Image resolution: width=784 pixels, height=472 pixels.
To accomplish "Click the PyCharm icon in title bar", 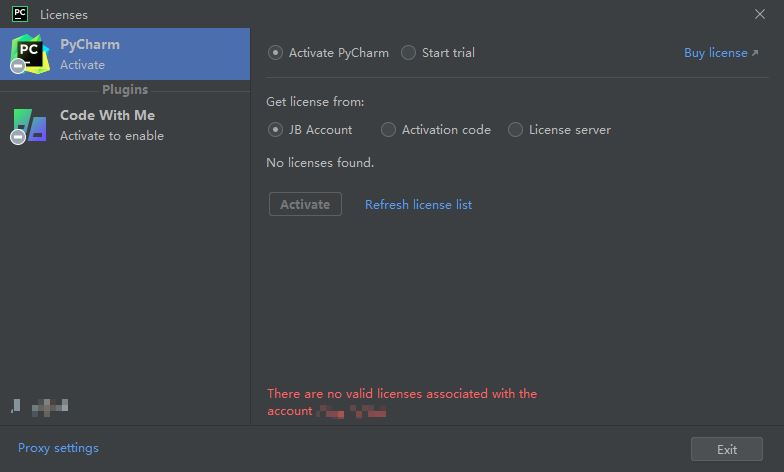I will tap(20, 14).
